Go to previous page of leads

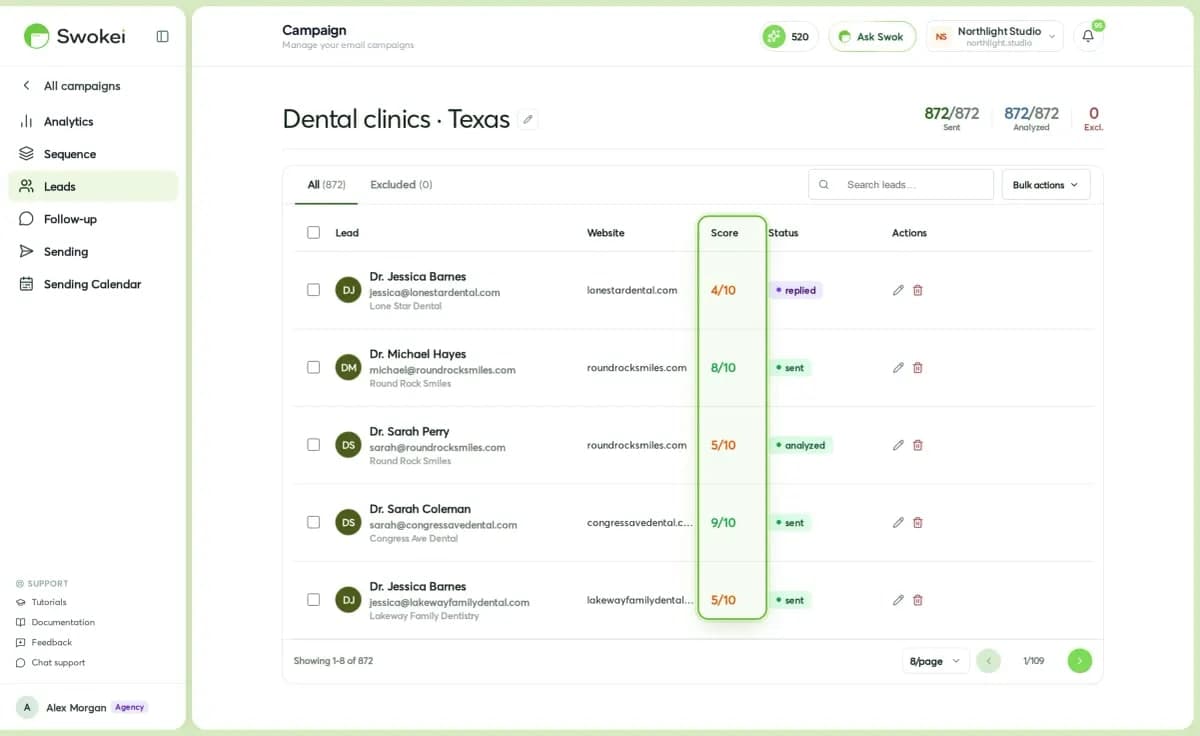click(988, 661)
